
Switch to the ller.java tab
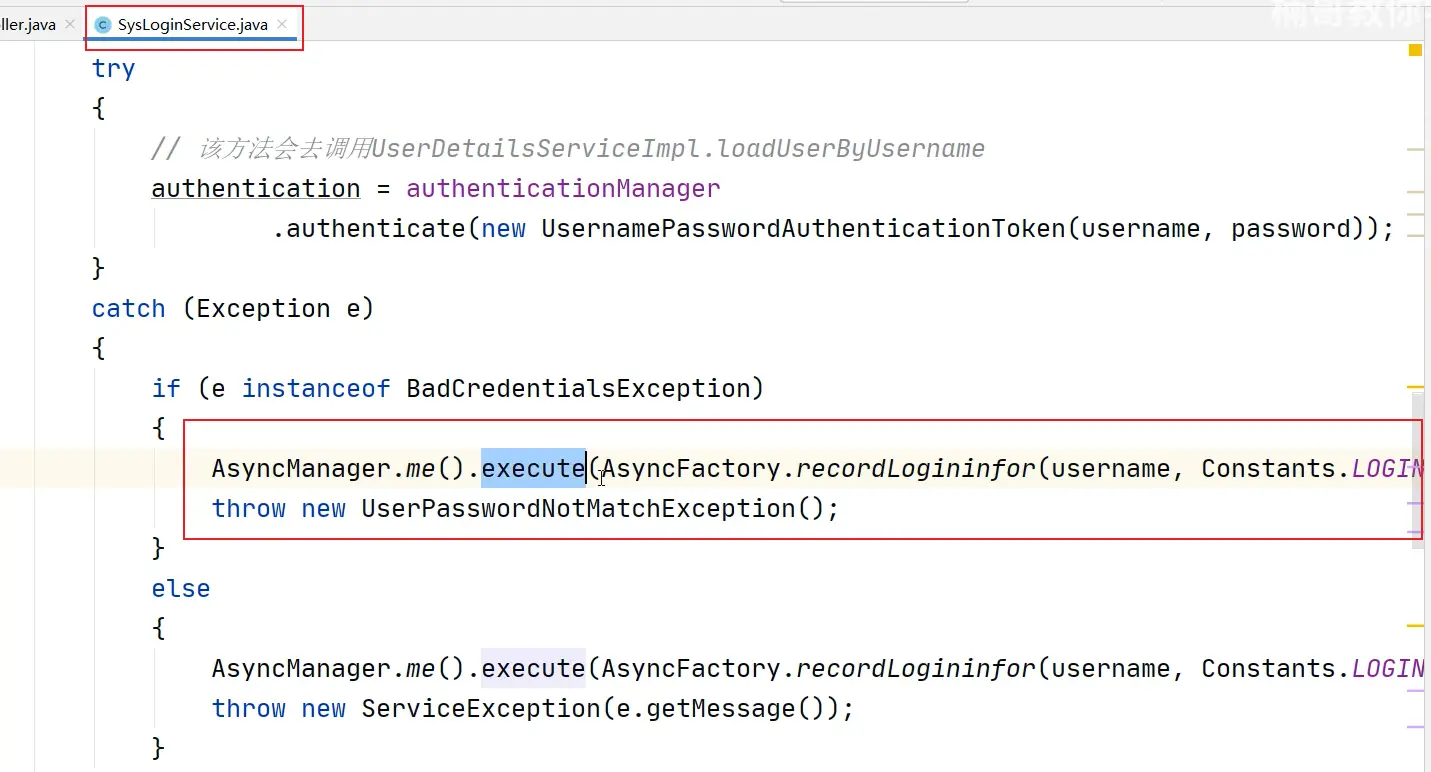(28, 25)
